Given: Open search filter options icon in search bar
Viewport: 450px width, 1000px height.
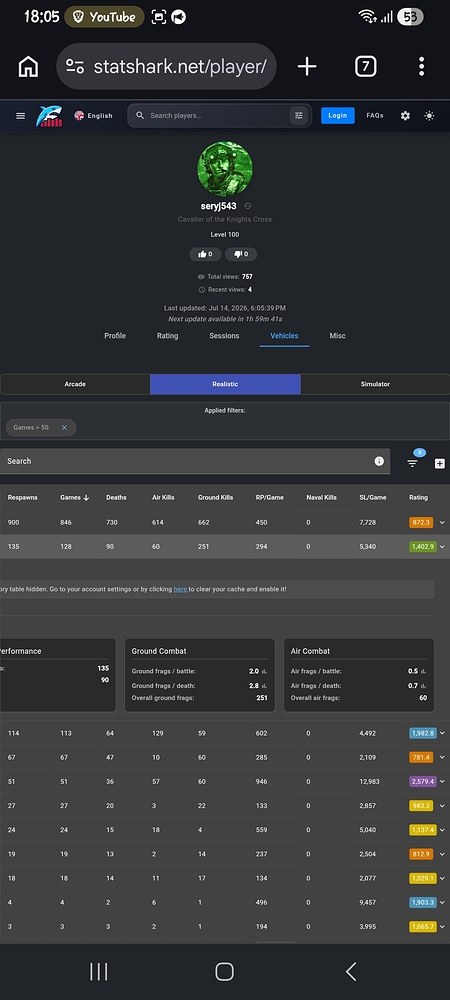Looking at the screenshot, I should point(298,115).
